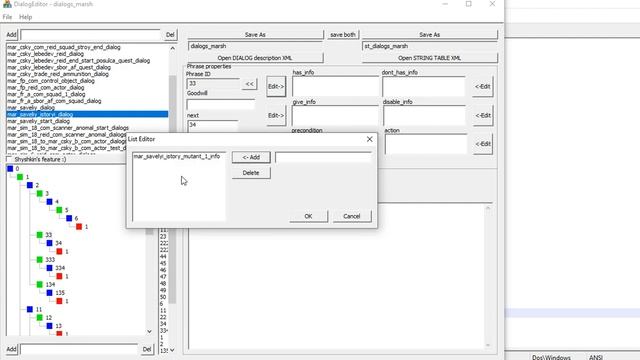Click the blue square icon of node 6
Screen dimensions: 640x360
[x=69, y=218]
